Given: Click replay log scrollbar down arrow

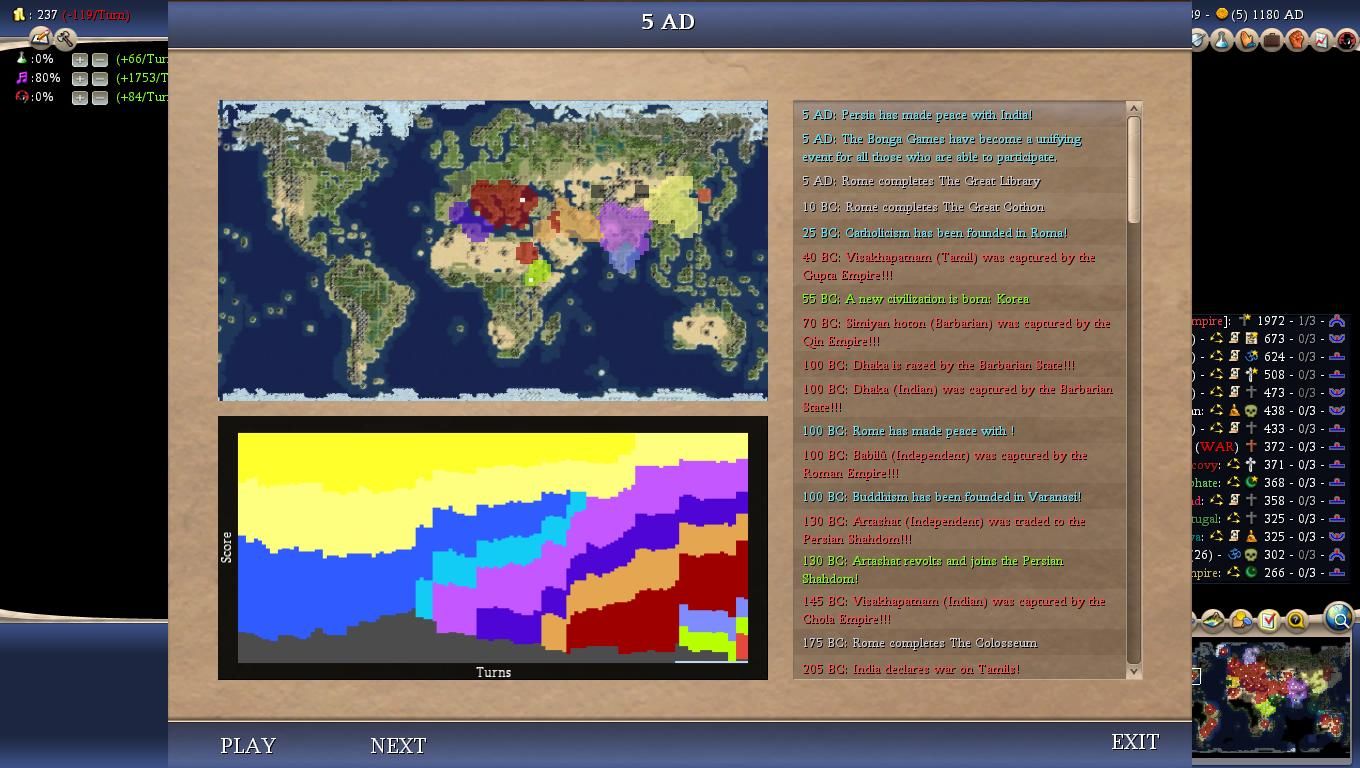Looking at the screenshot, I should point(1134,672).
